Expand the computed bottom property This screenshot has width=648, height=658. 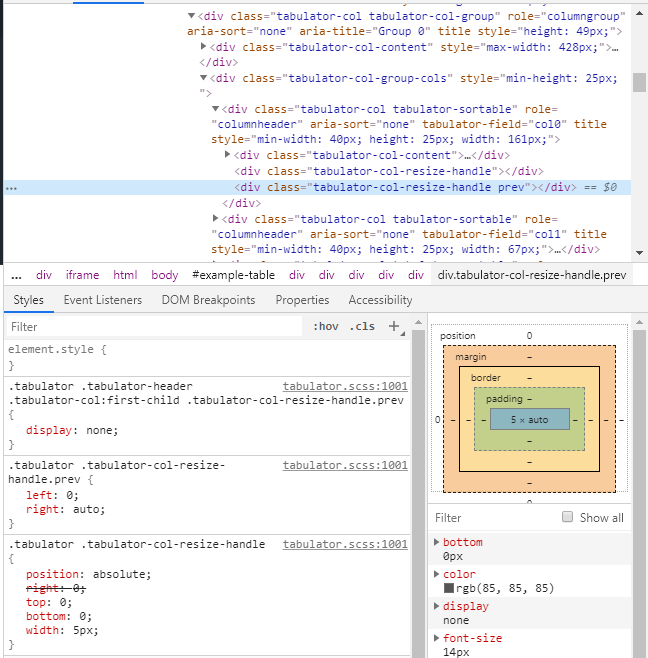tap(436, 542)
